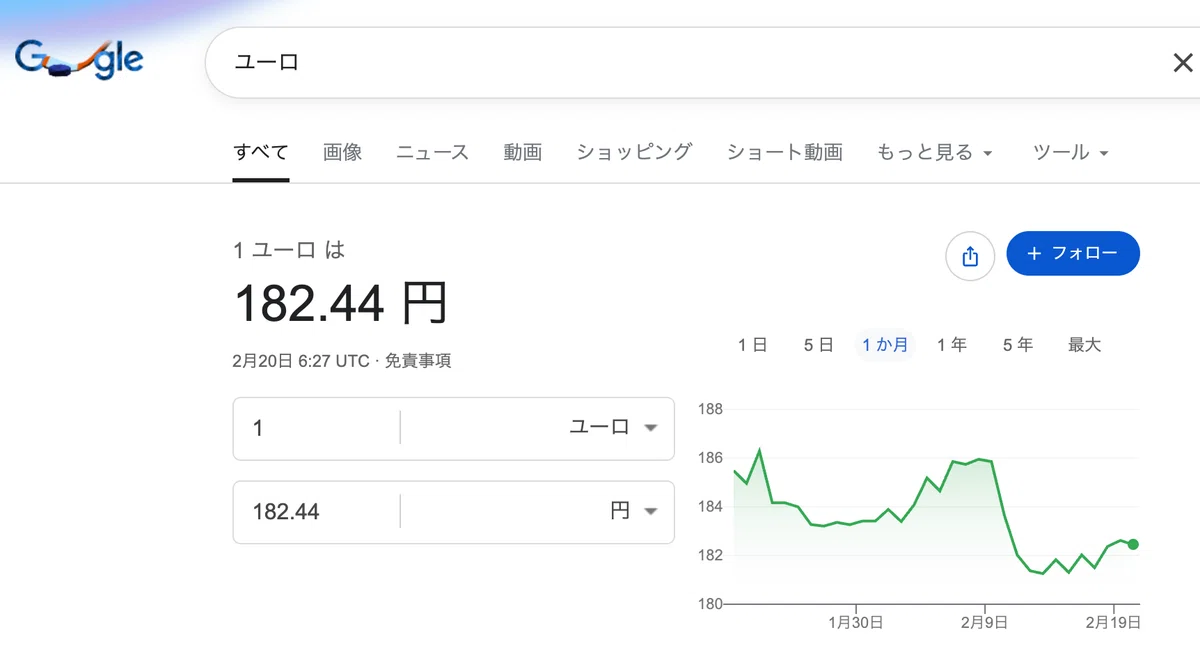This screenshot has width=1200, height=646.
Task: Select the ショート動画 tab
Action: (x=785, y=153)
